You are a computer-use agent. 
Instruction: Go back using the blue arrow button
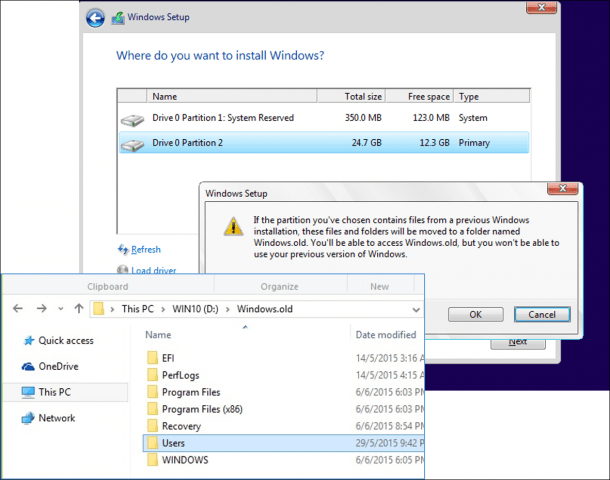pos(95,18)
